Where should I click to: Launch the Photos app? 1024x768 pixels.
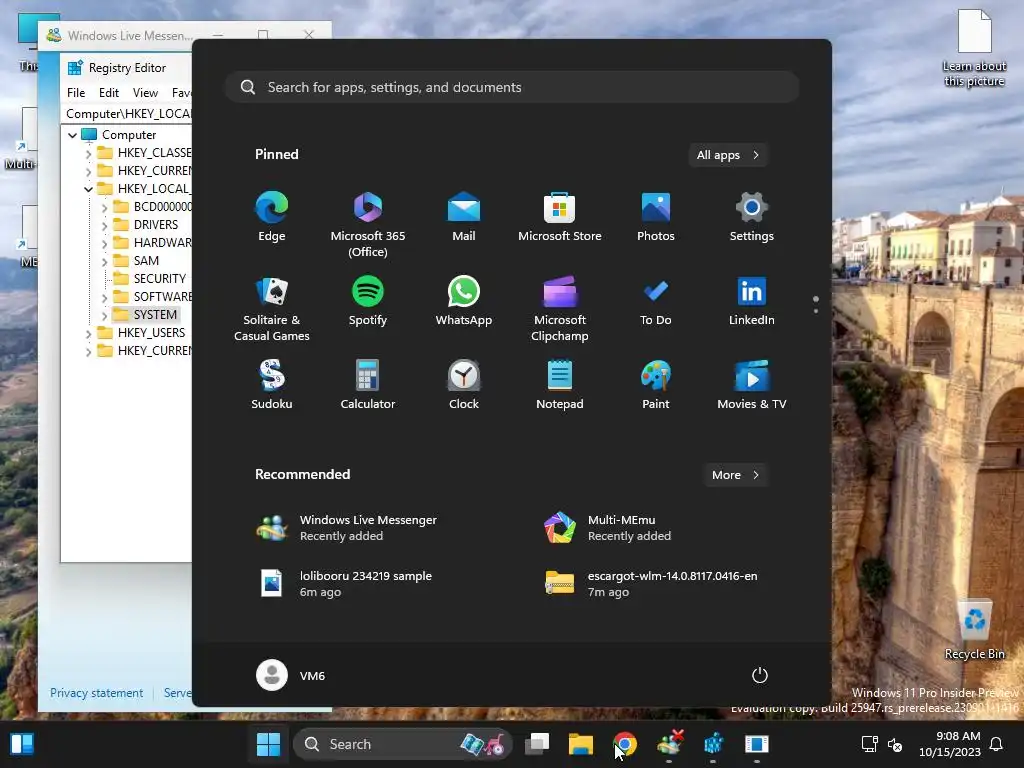click(x=656, y=217)
